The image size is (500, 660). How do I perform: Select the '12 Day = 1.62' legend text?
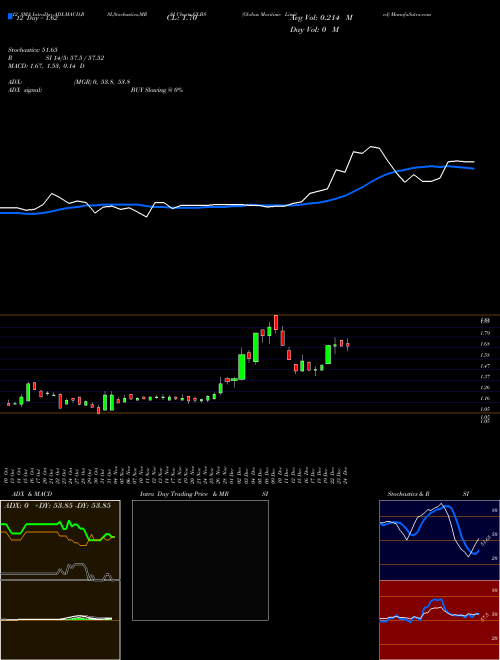36,18
